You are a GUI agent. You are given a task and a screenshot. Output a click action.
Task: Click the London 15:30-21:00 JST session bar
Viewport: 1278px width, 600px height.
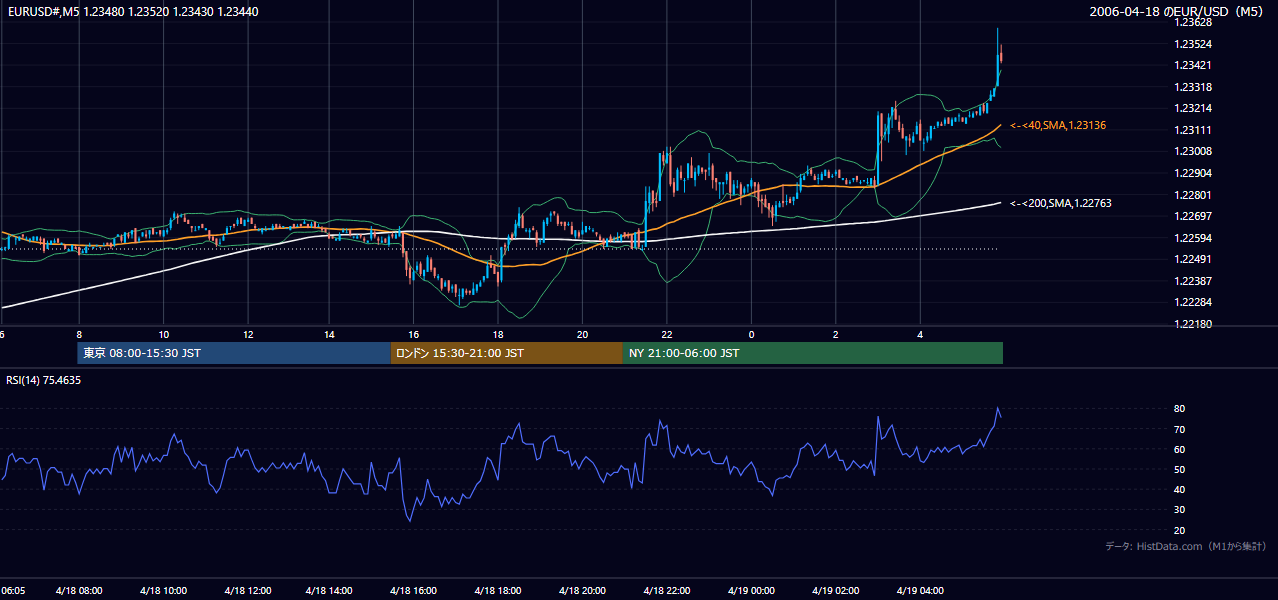507,353
